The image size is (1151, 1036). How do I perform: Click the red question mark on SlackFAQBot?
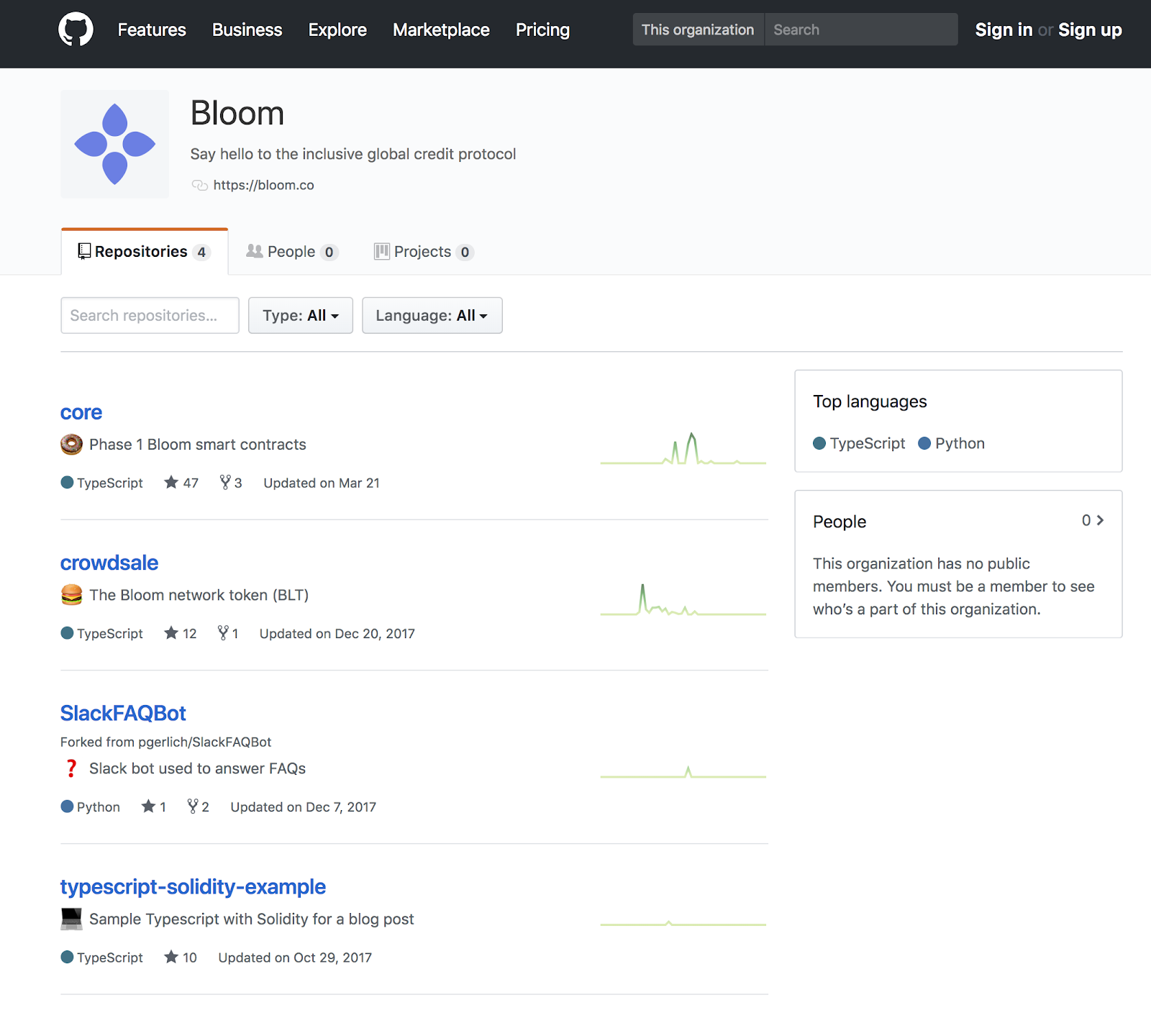71,768
